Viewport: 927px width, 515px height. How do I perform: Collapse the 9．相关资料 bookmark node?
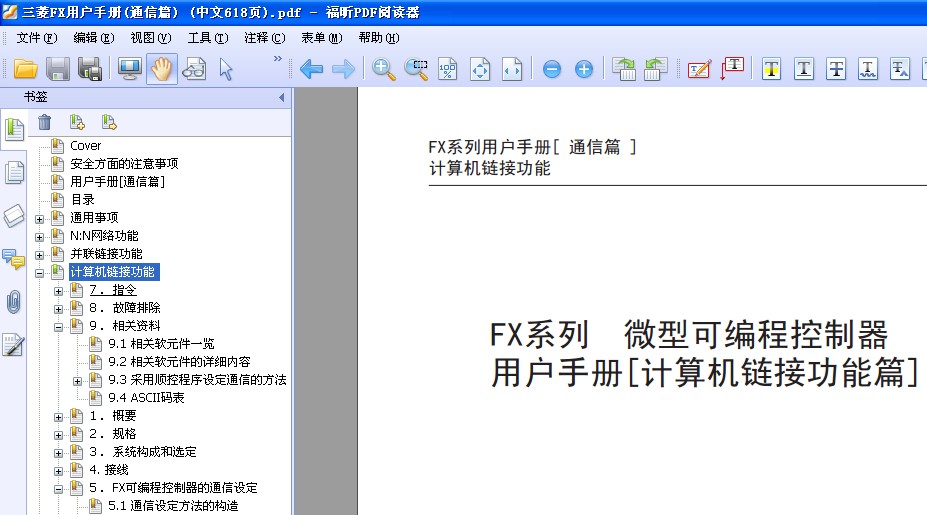tap(59, 326)
